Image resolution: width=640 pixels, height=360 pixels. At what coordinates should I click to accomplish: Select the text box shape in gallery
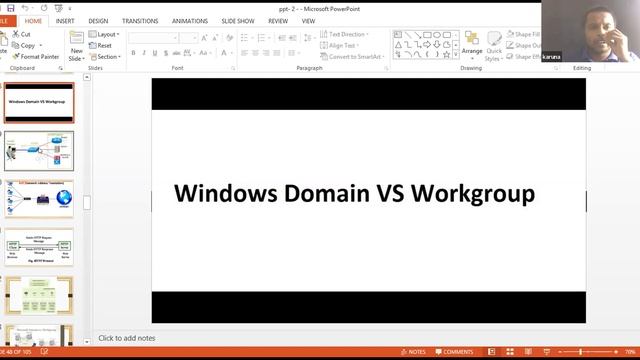[398, 35]
